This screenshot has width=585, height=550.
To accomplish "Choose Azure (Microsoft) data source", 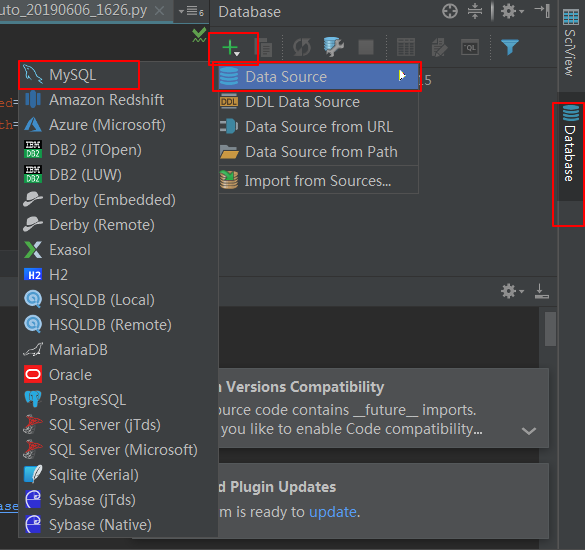I will coord(118,125).
